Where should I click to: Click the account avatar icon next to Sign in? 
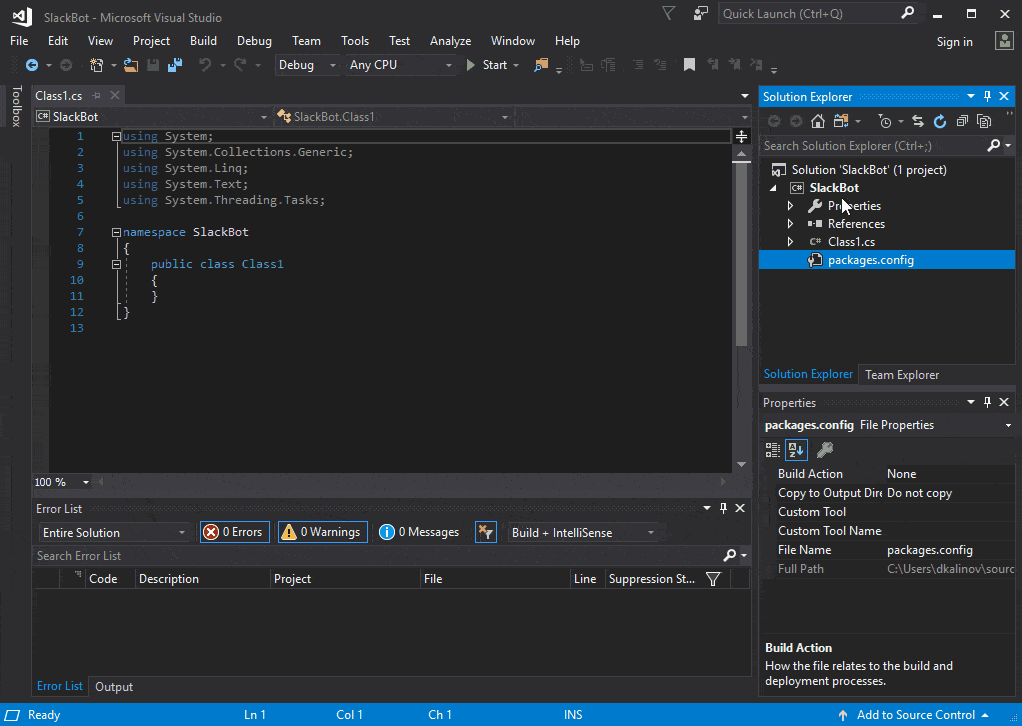click(x=1004, y=41)
